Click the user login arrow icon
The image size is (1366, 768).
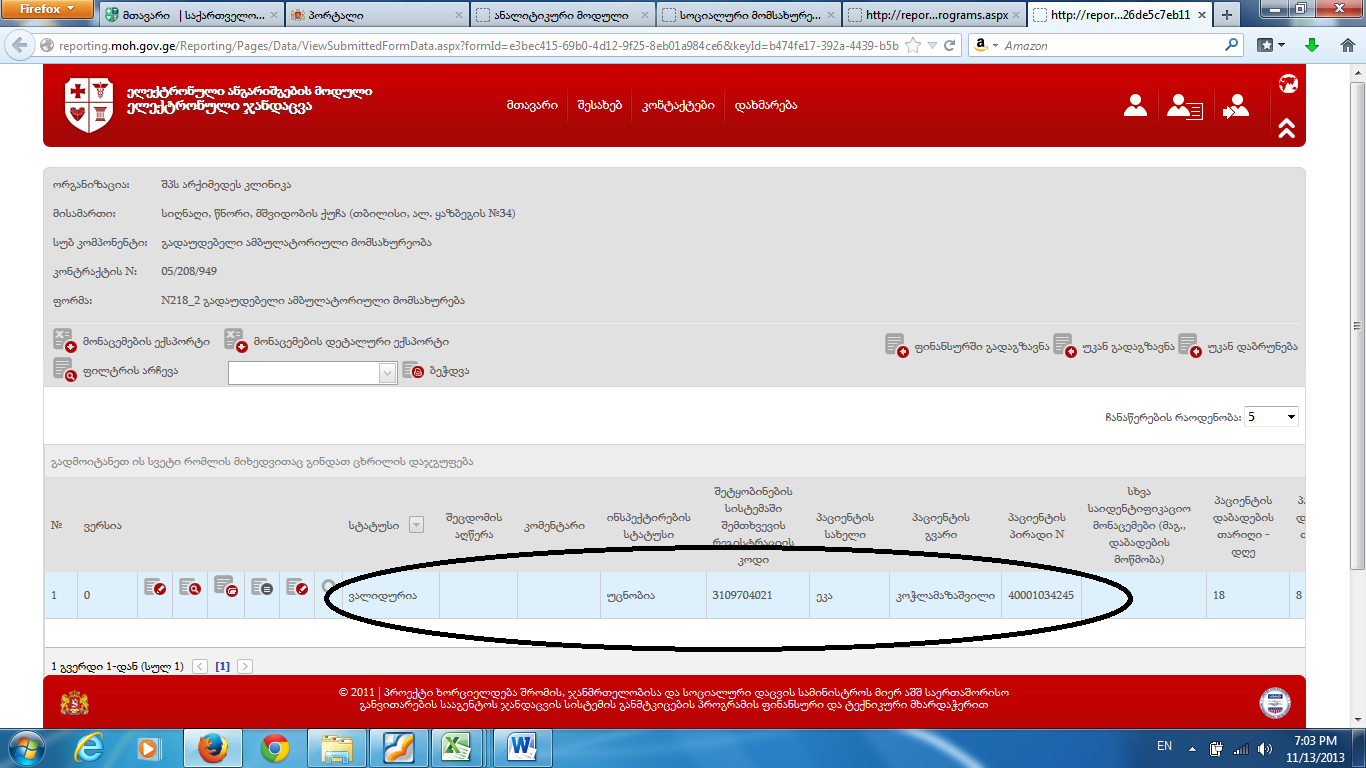[x=1236, y=106]
